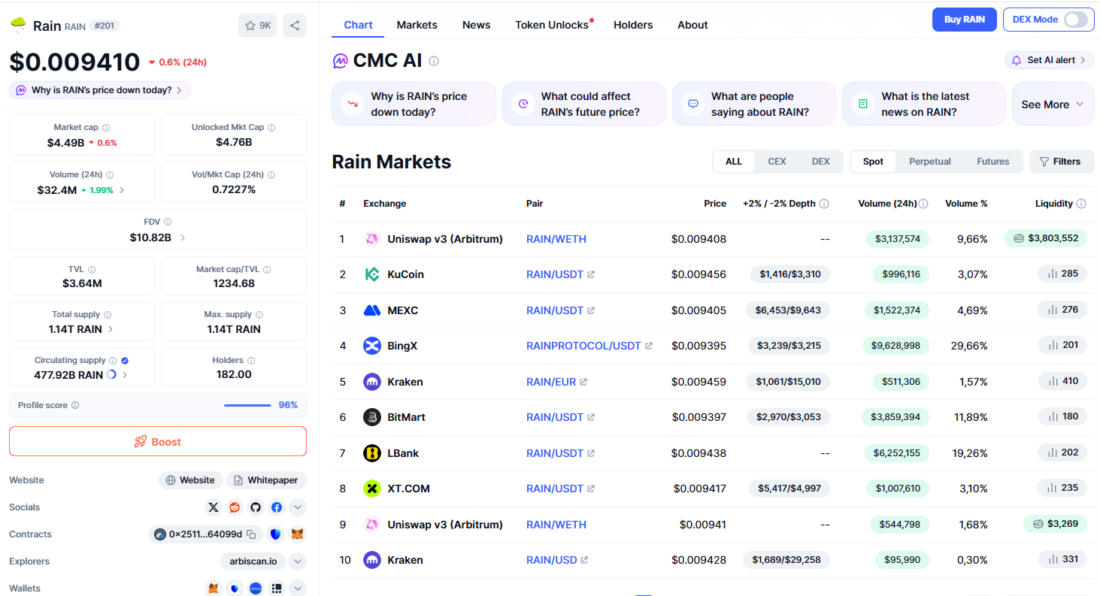This screenshot has height=596, width=1100.
Task: Click the CMC AI info icon
Action: point(434,61)
